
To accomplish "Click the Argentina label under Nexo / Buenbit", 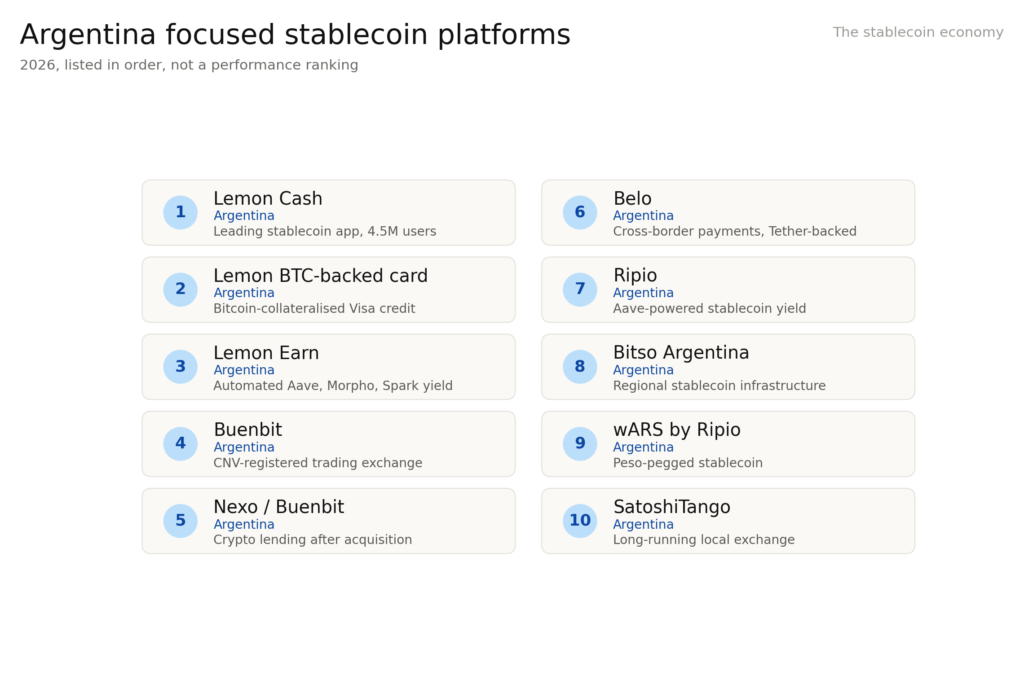I will (x=244, y=524).
